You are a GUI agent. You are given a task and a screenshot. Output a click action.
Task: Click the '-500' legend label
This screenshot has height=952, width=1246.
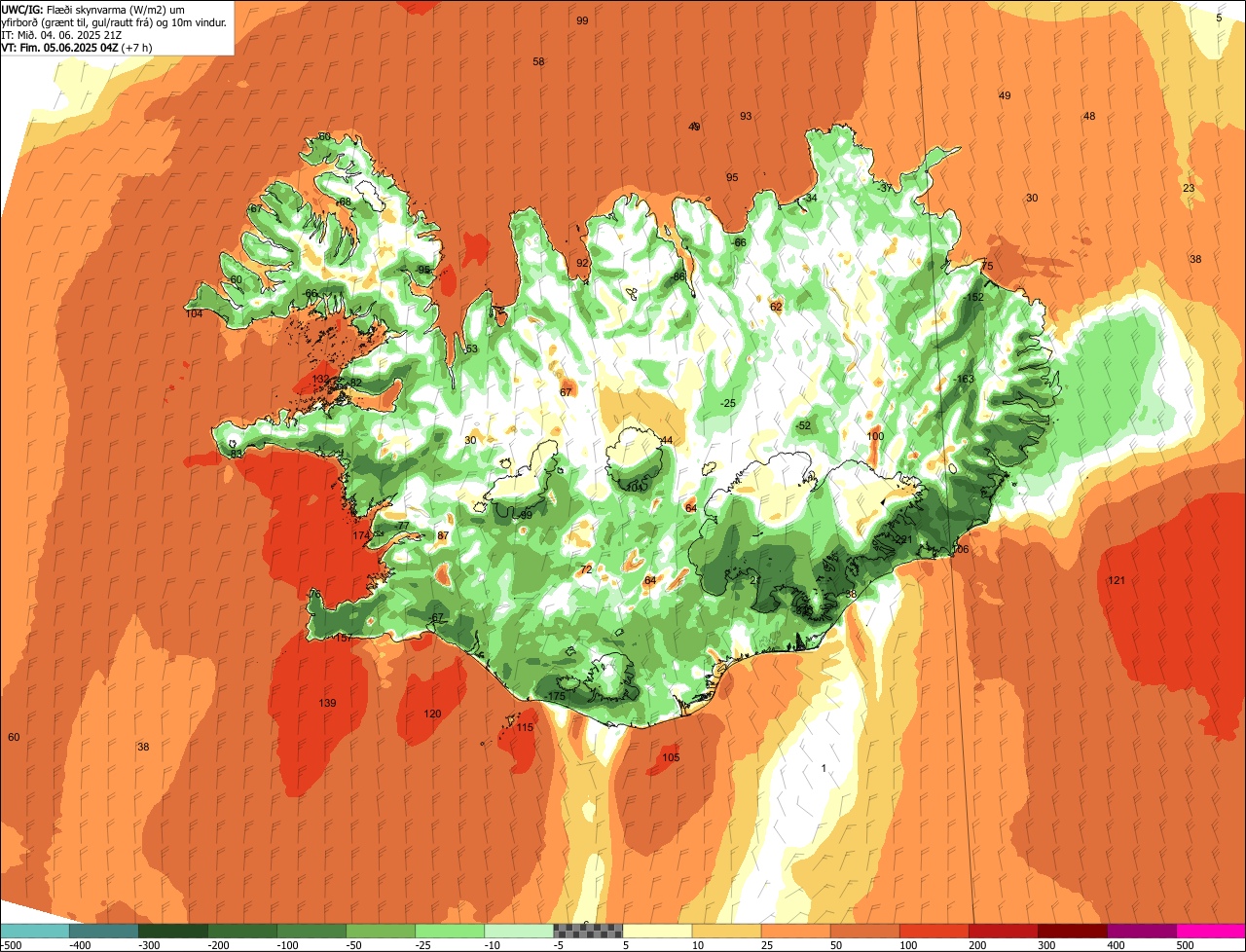(12, 945)
